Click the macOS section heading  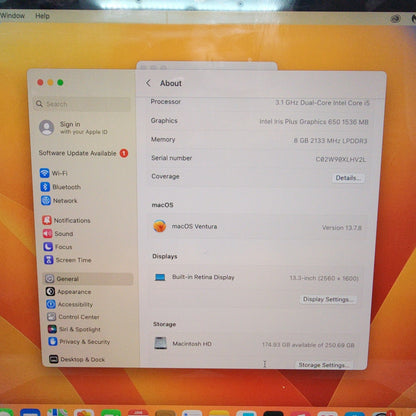point(162,205)
